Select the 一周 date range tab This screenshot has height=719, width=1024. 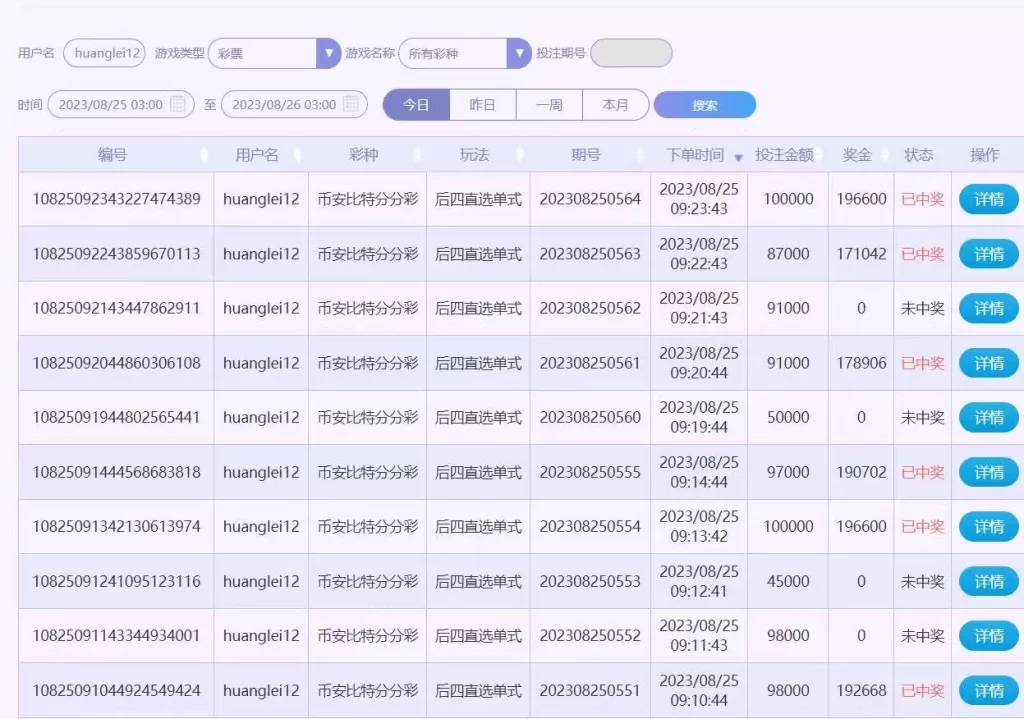549,105
